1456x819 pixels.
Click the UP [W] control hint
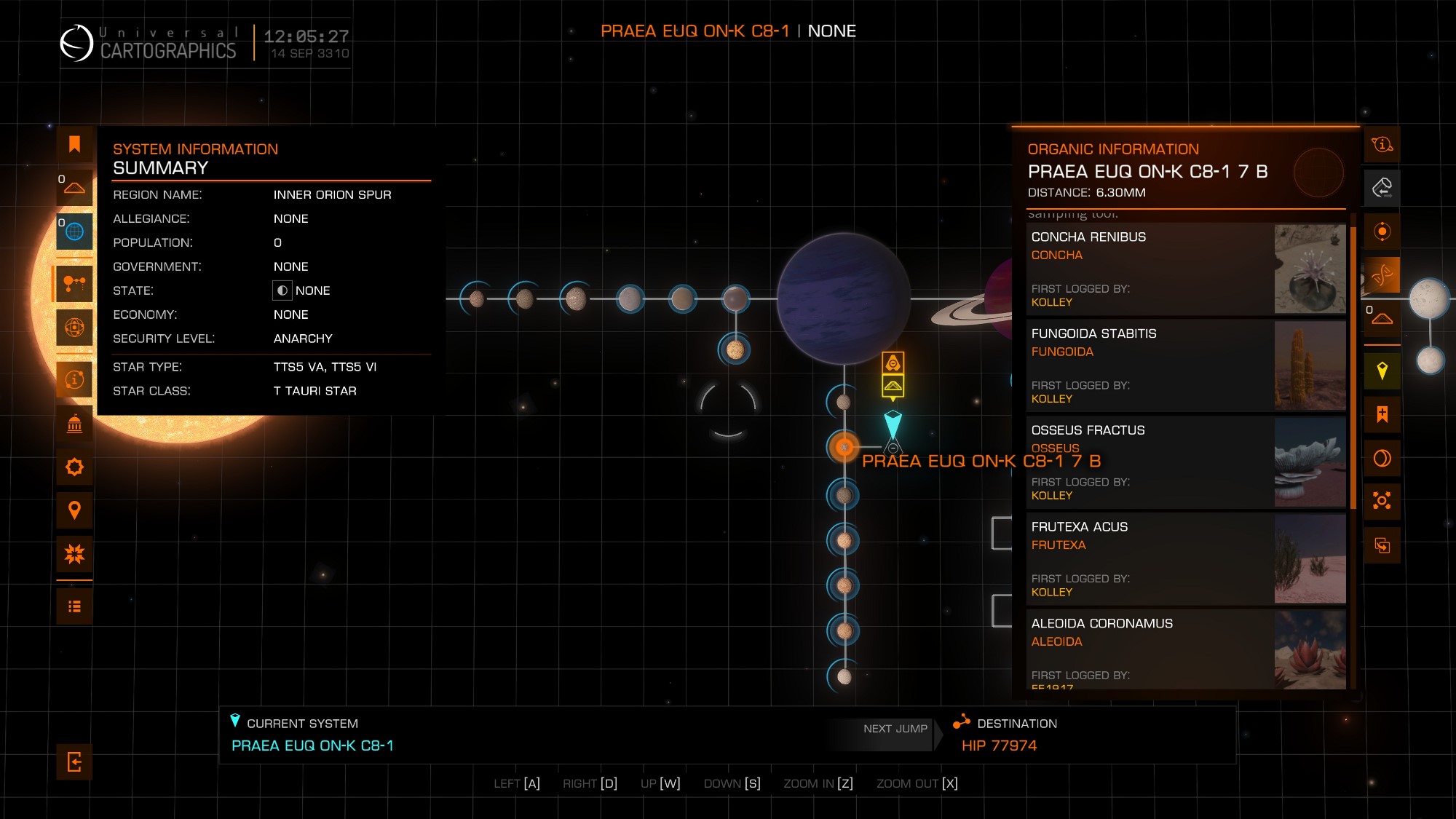660,783
